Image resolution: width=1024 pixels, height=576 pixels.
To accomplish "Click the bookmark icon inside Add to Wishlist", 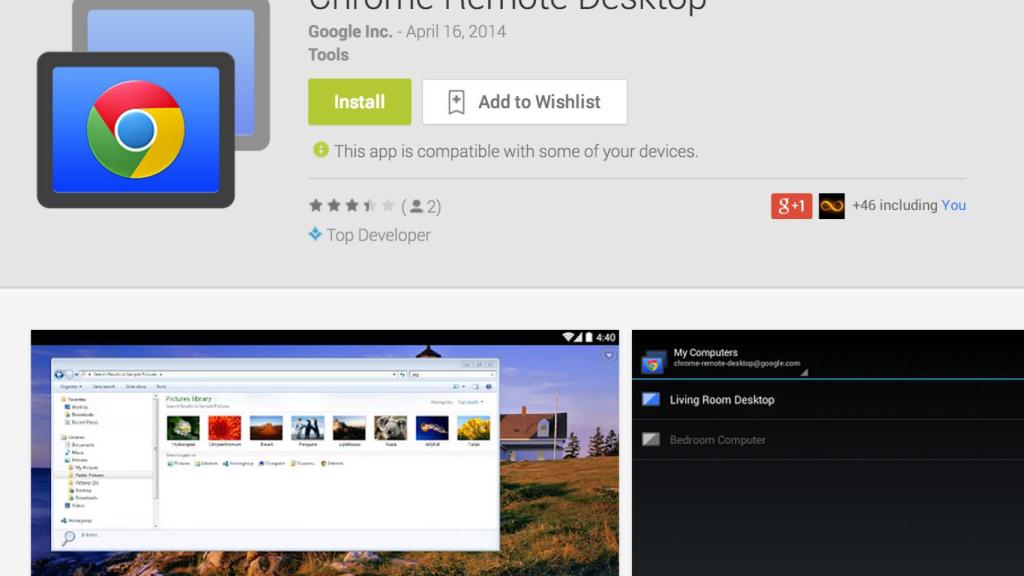I will click(456, 101).
